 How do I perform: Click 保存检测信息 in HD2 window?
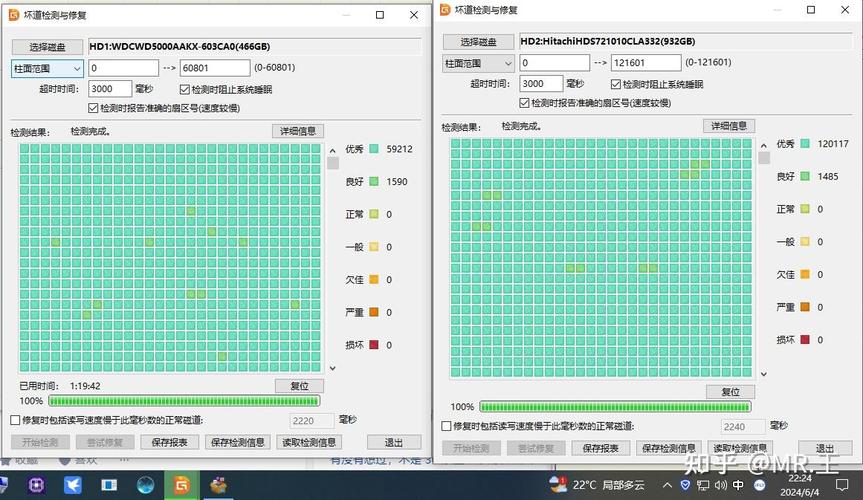tap(669, 448)
